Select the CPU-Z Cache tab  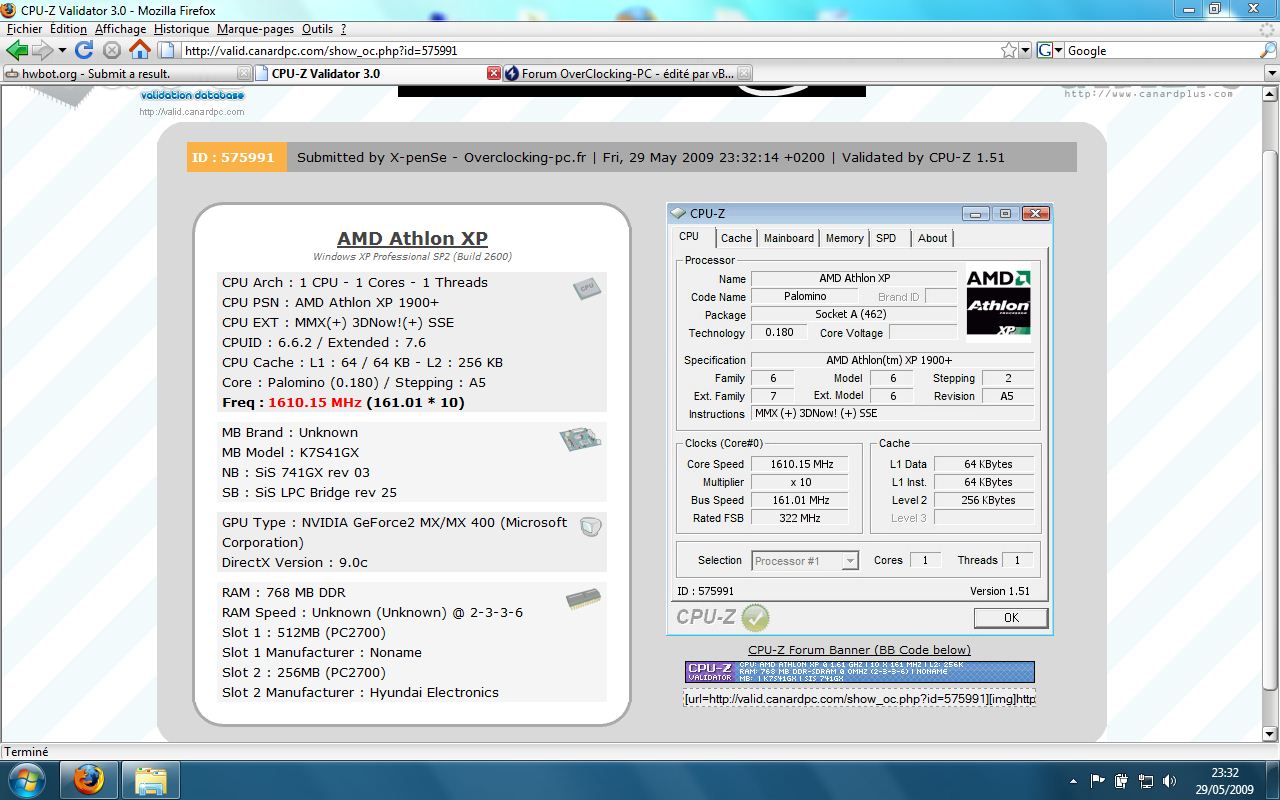click(x=736, y=238)
